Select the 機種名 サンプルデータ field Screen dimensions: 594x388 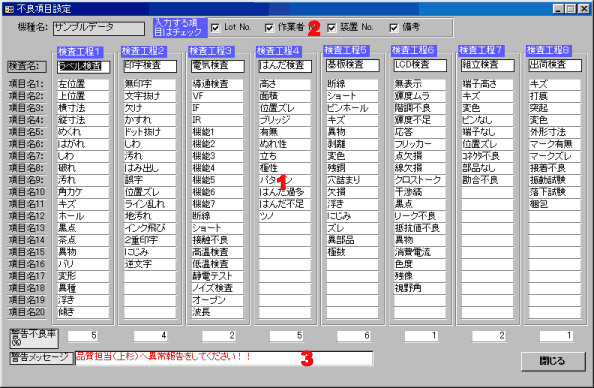click(x=99, y=28)
